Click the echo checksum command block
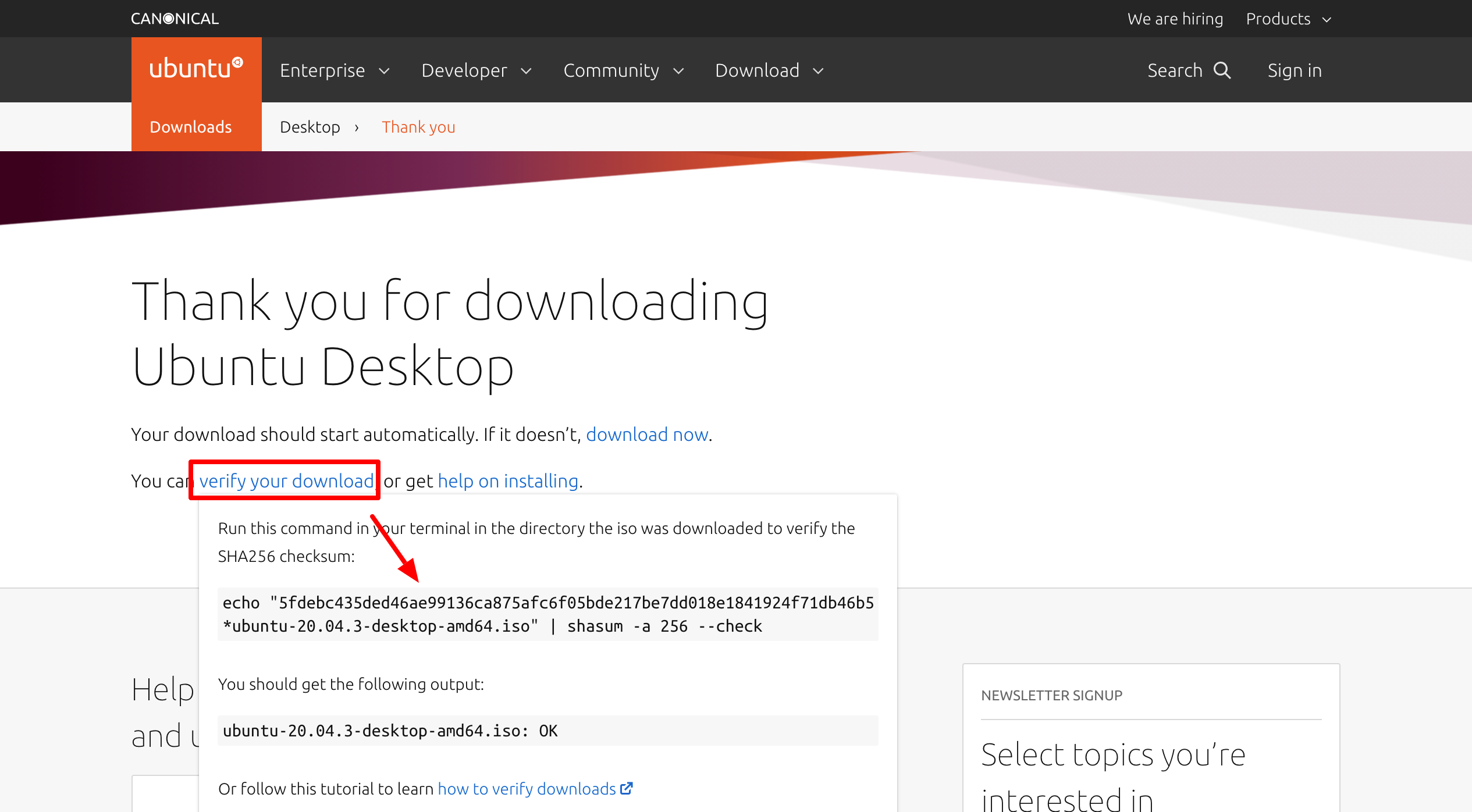This screenshot has height=812, width=1472. point(547,614)
